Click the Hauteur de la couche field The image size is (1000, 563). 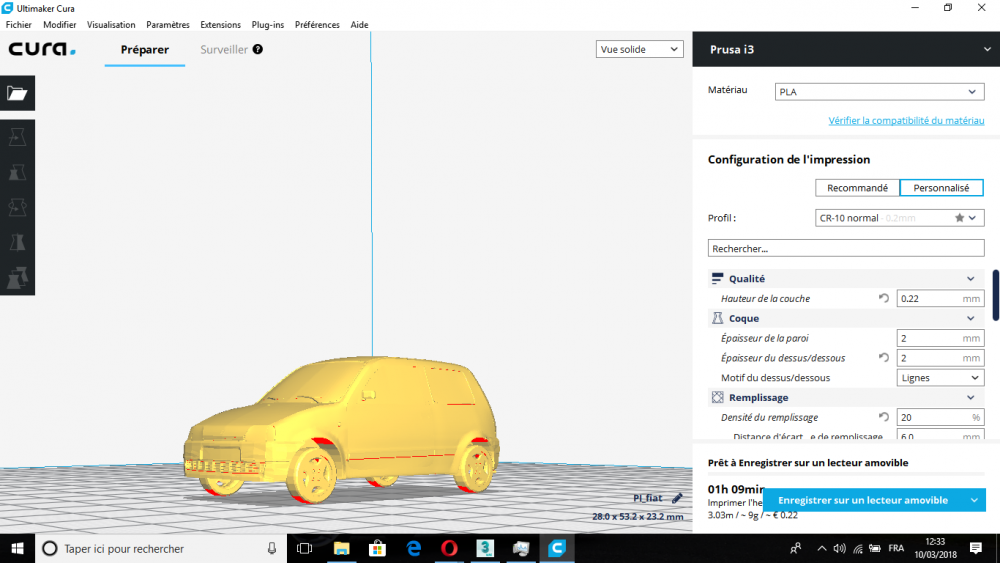coord(940,298)
